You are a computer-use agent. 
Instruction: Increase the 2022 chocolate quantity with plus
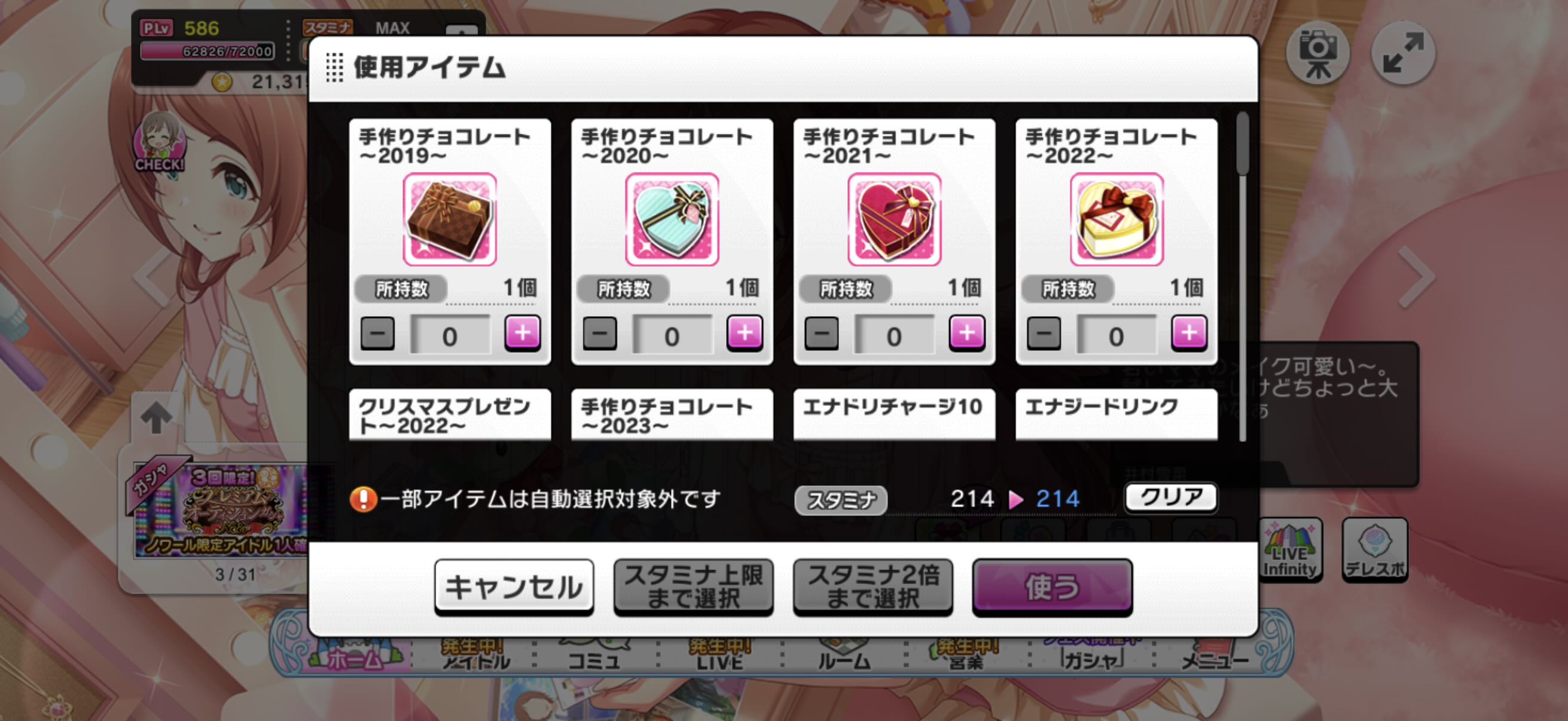tap(1189, 334)
